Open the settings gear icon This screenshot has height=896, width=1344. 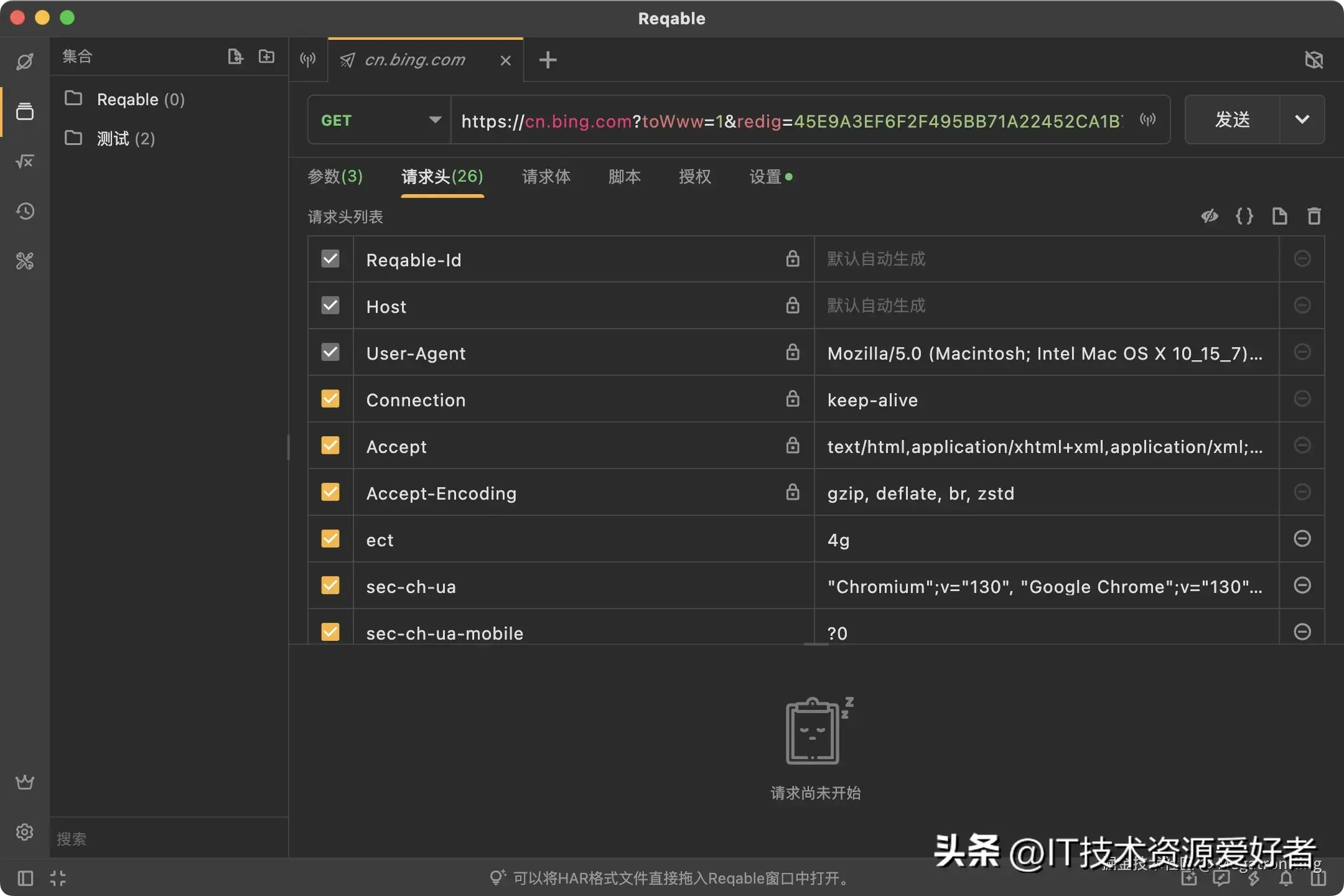click(x=25, y=832)
